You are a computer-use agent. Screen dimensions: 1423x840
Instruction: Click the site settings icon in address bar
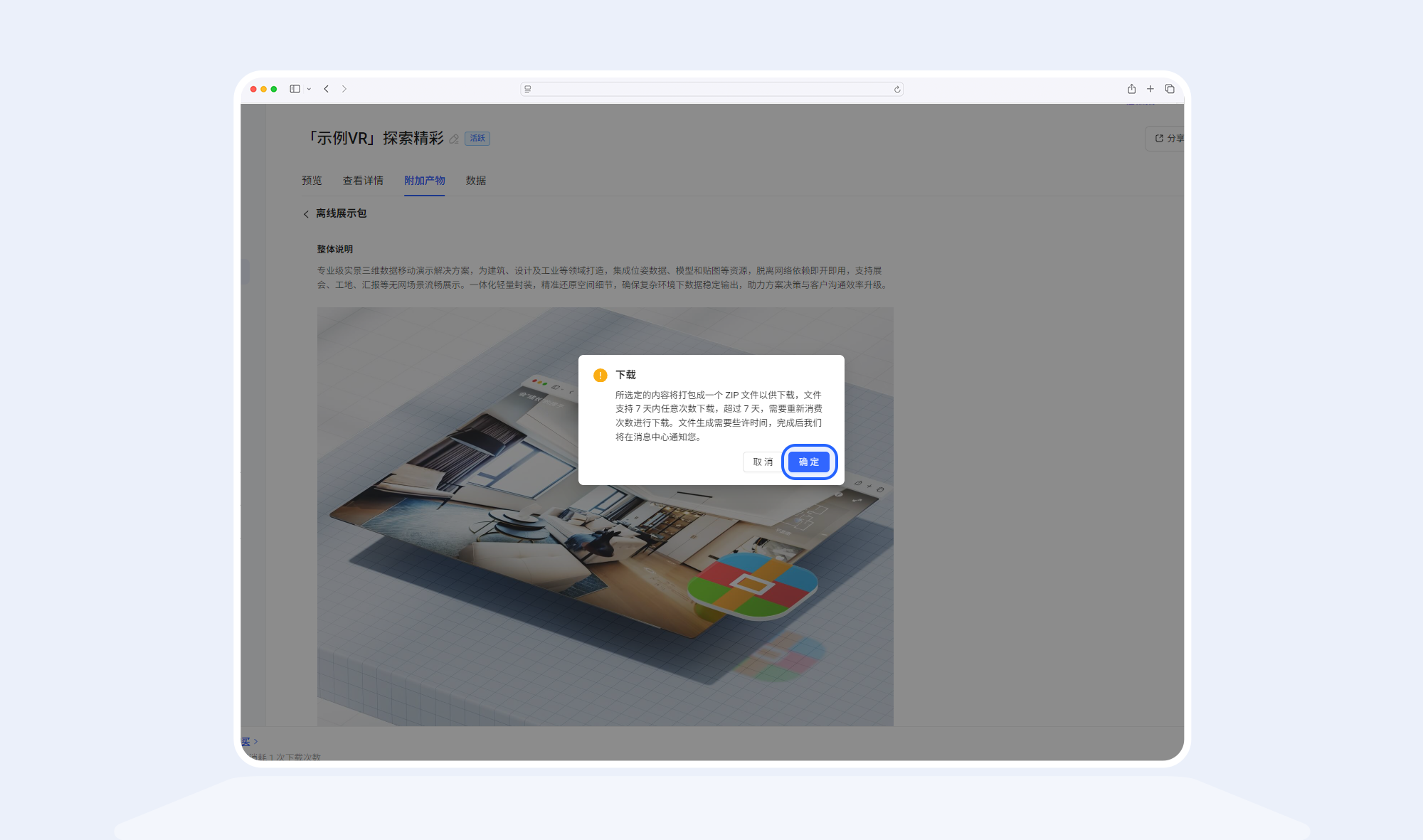click(528, 89)
